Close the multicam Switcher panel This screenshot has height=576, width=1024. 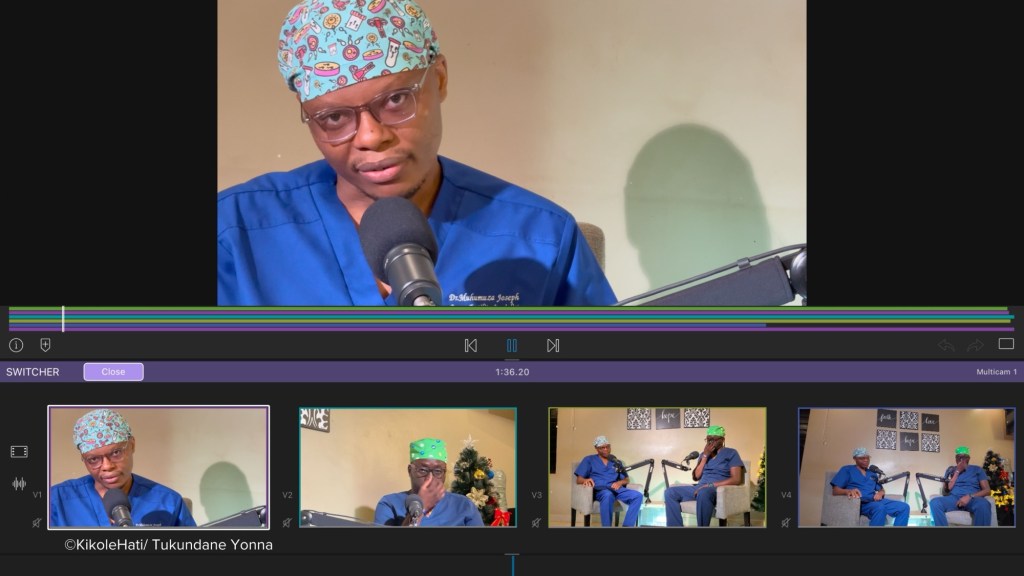pyautogui.click(x=113, y=372)
